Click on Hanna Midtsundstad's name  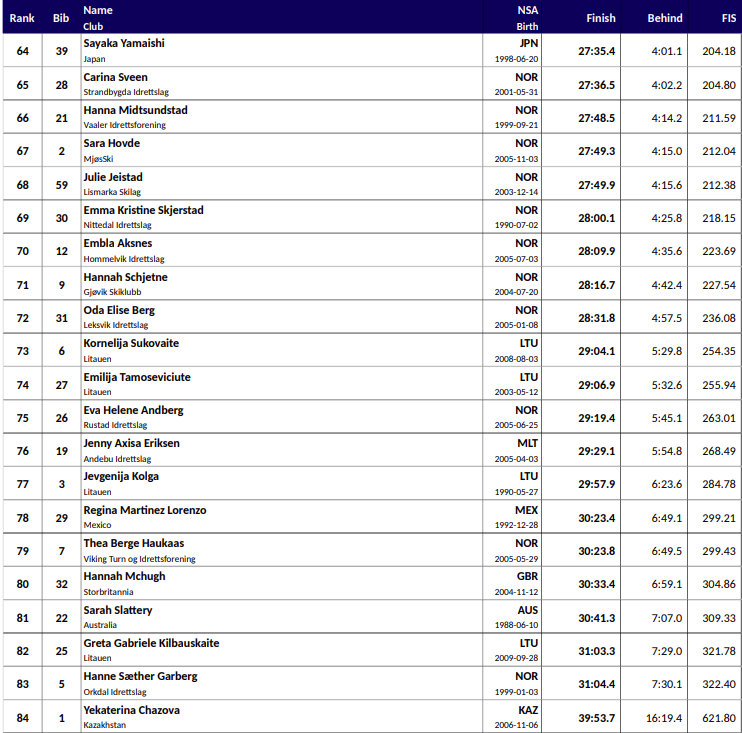pyautogui.click(x=135, y=110)
